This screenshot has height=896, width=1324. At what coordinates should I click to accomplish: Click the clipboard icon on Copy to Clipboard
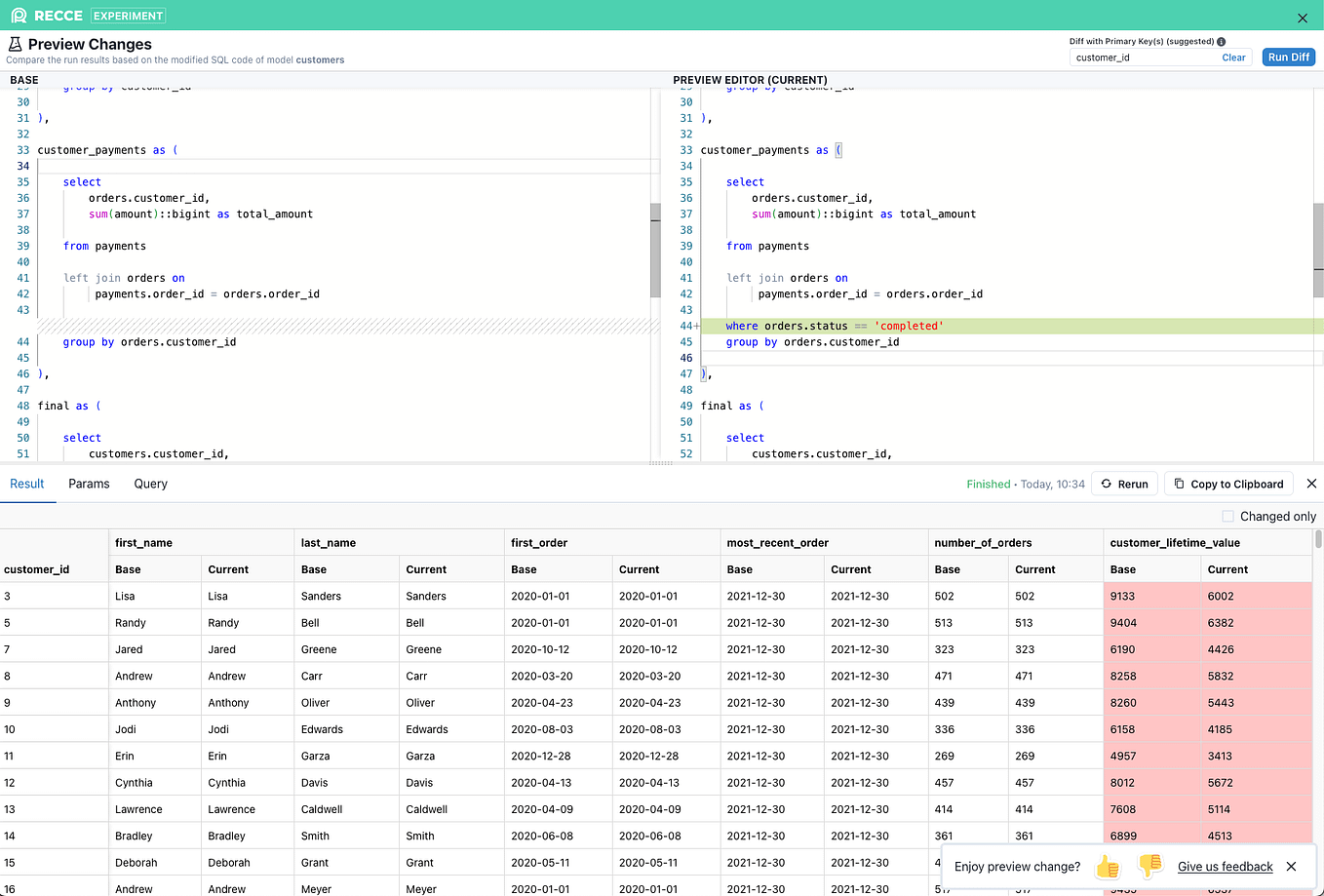(1180, 483)
